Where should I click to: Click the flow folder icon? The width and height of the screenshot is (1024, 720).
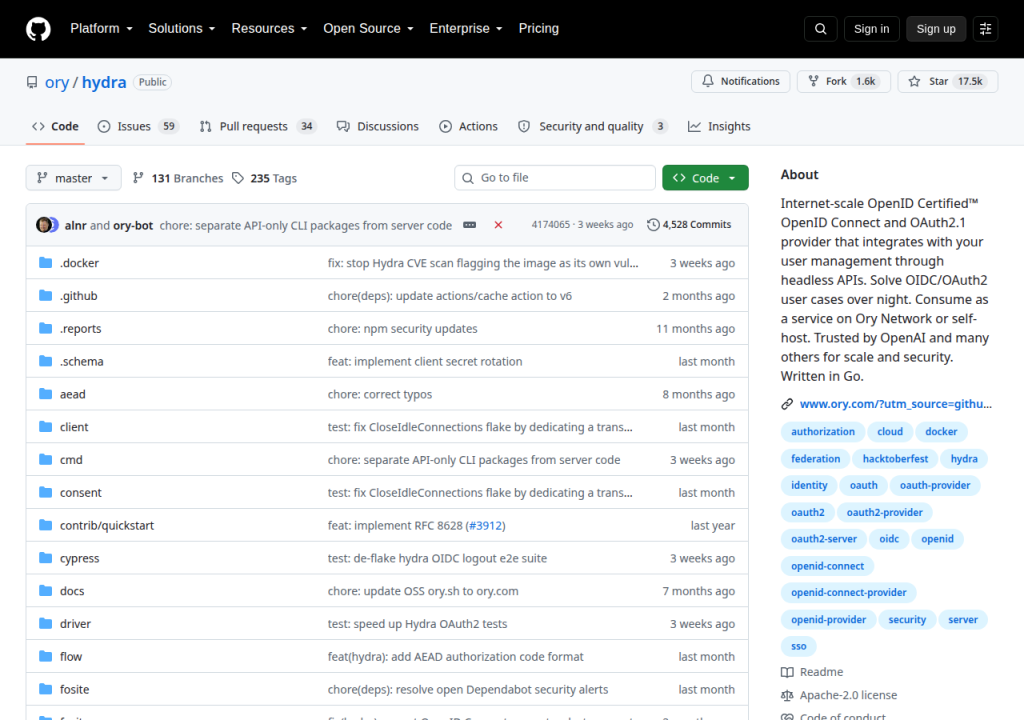coord(45,656)
